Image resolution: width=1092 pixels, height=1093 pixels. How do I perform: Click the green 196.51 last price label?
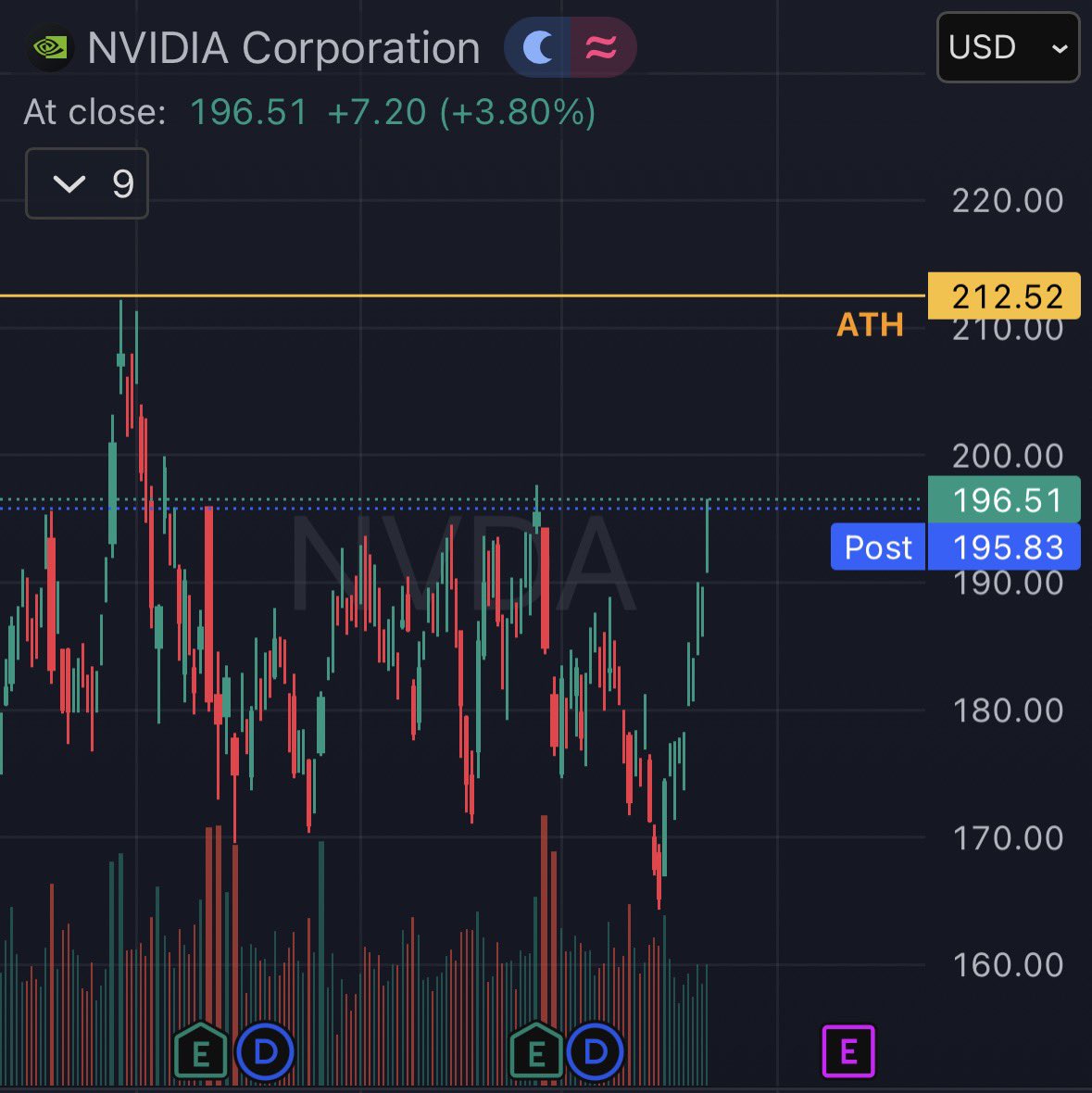pyautogui.click(x=1004, y=499)
